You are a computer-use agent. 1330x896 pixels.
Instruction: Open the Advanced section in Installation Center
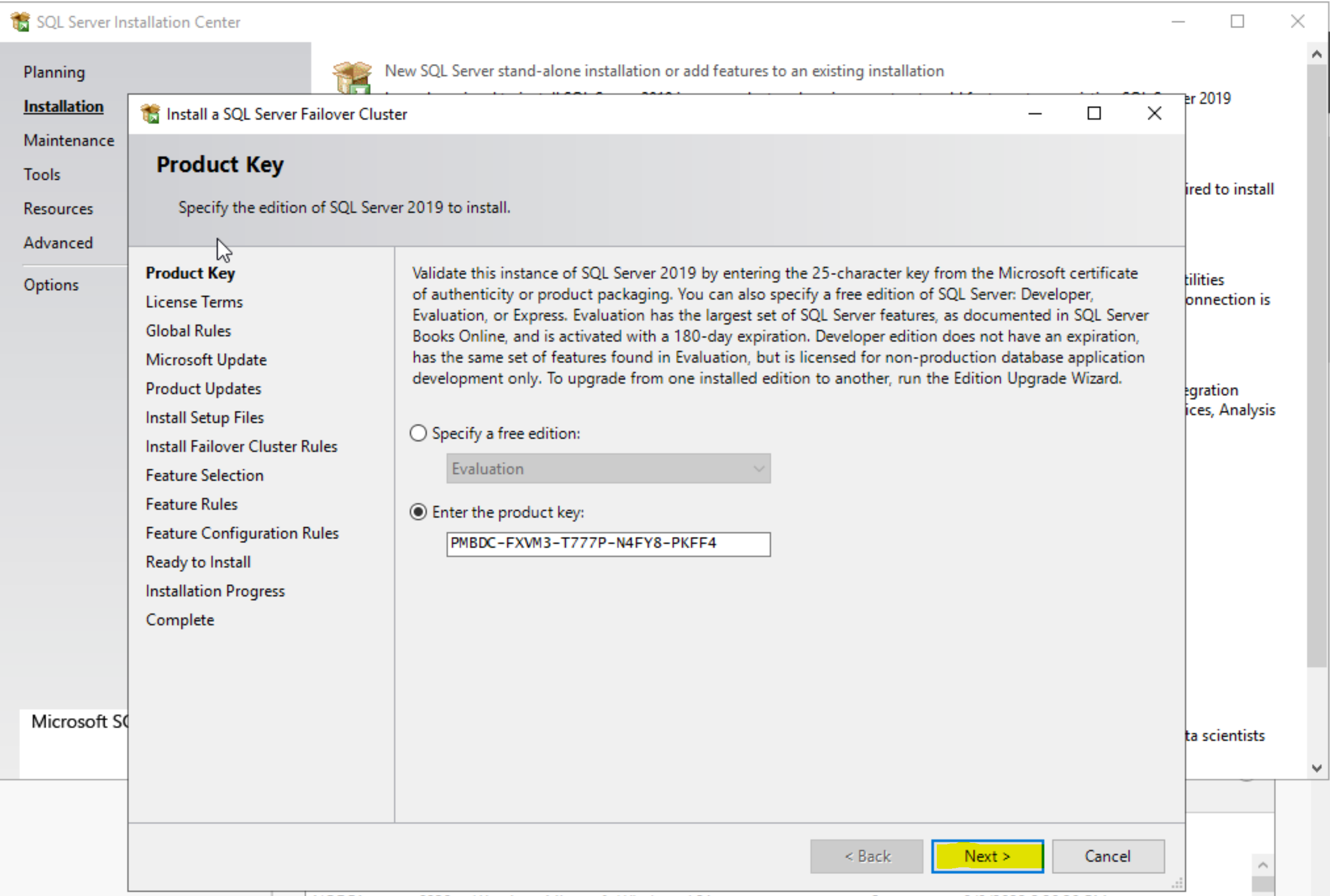click(58, 243)
